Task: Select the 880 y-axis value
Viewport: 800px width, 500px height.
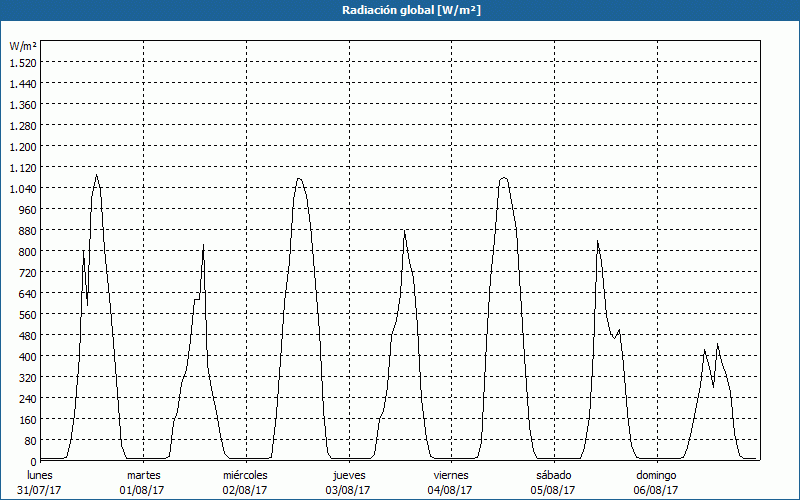Action: (x=28, y=231)
